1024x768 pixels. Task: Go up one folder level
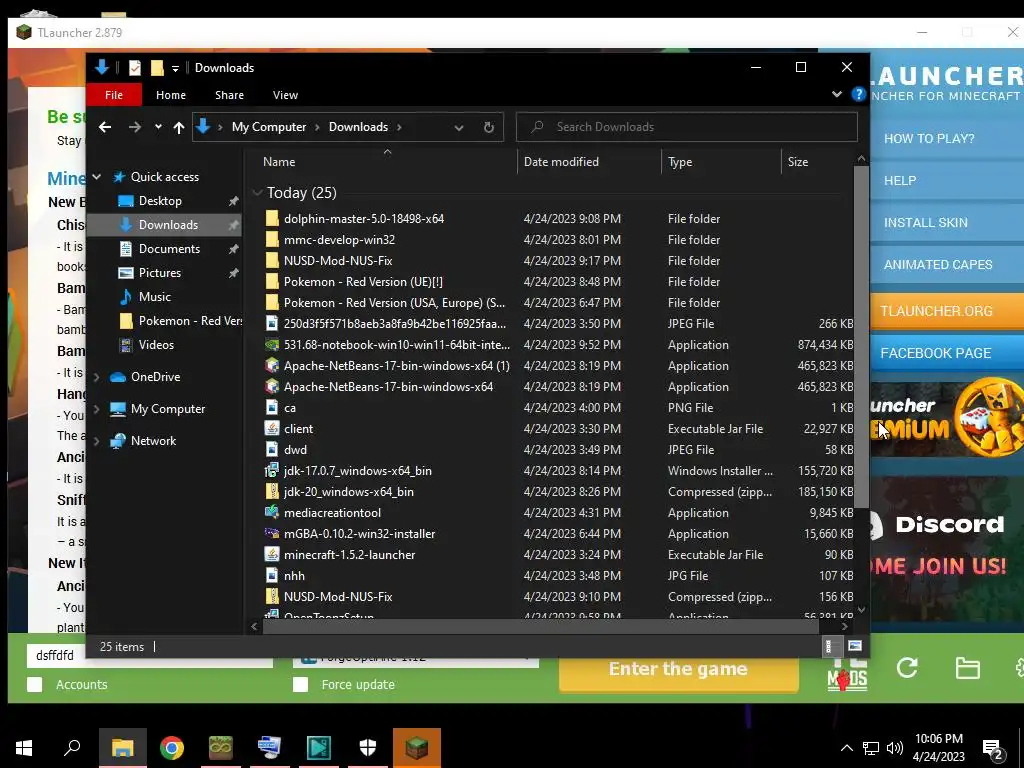pyautogui.click(x=178, y=127)
